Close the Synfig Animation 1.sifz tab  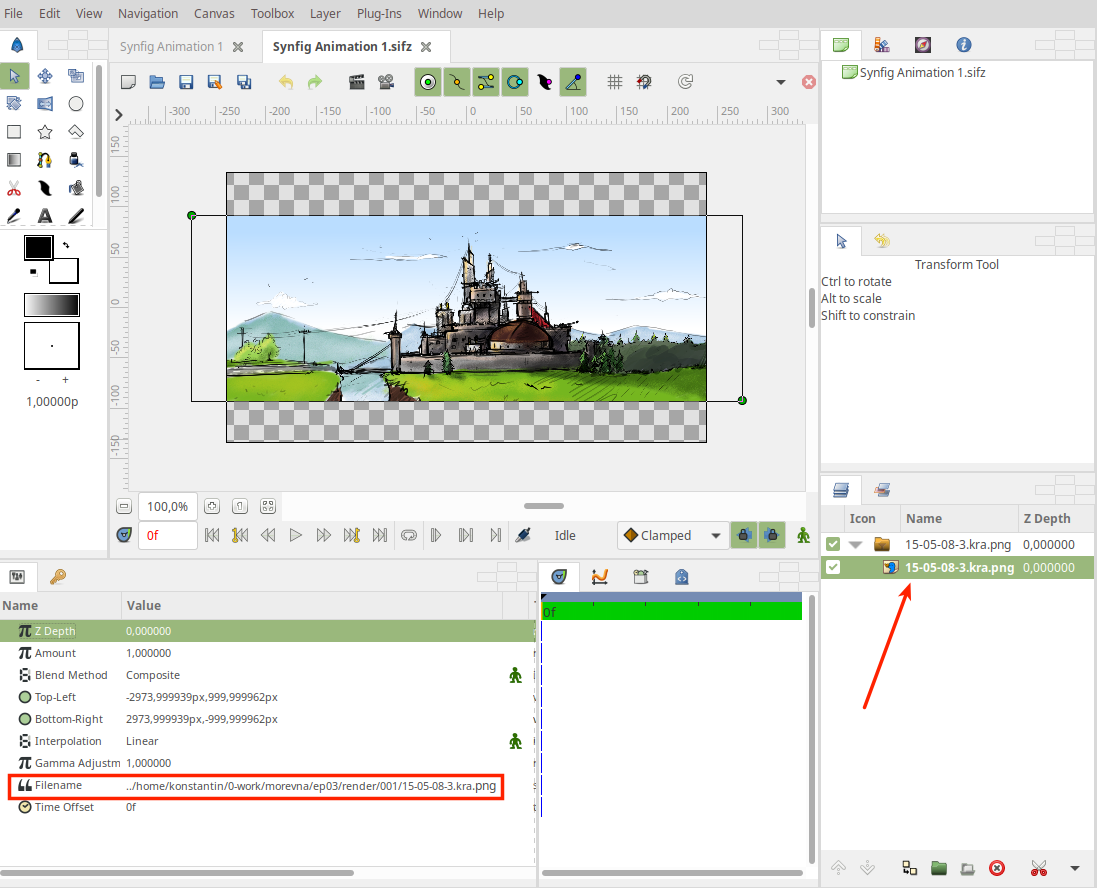pos(426,47)
